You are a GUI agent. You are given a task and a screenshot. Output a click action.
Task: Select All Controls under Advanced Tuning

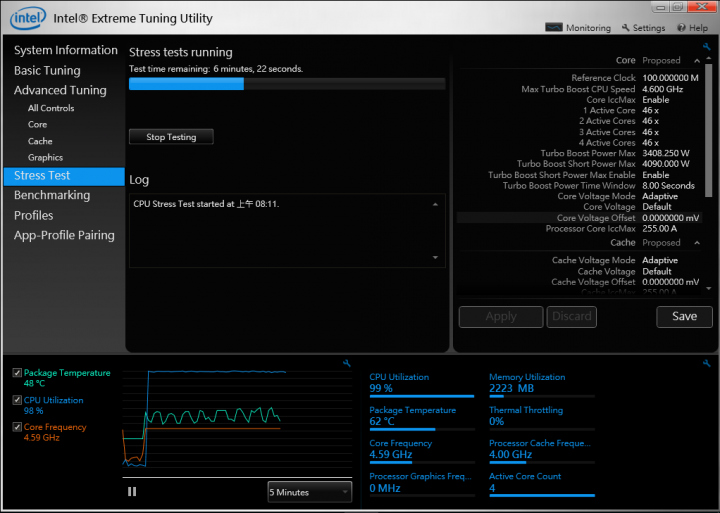click(51, 108)
